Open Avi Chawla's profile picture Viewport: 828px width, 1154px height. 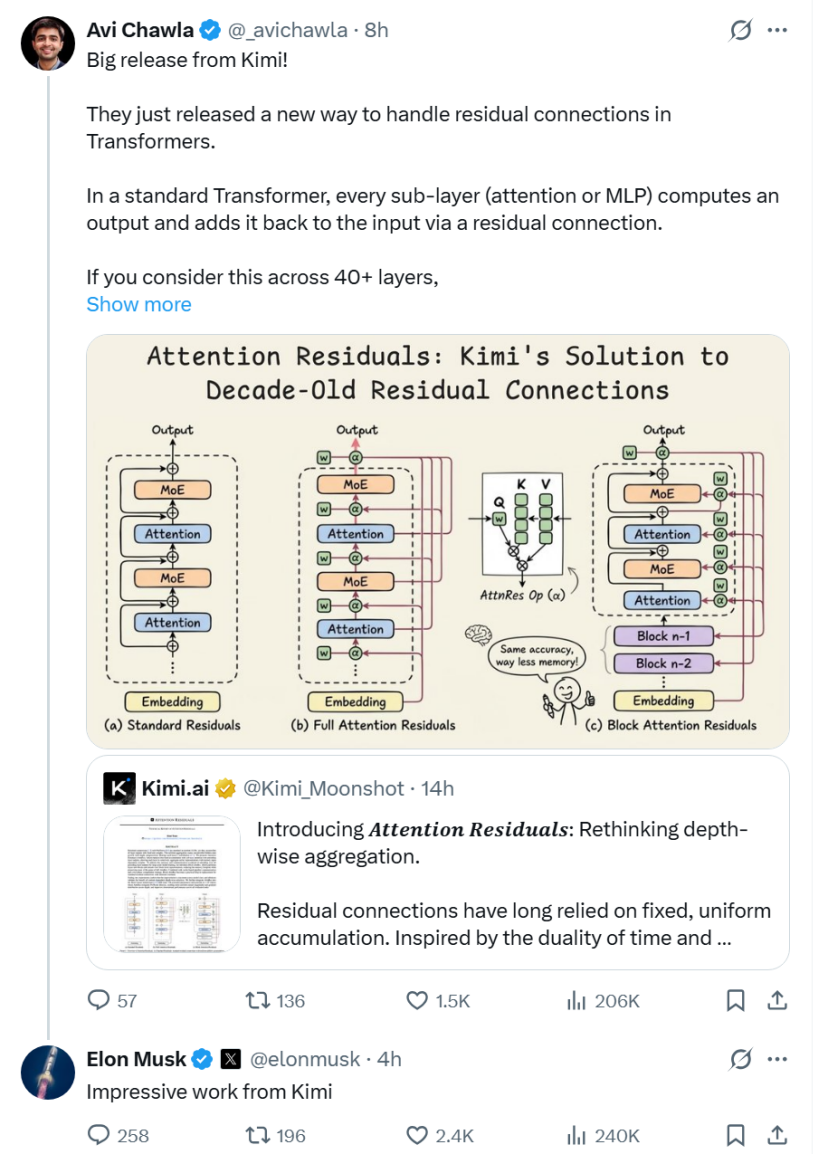click(47, 43)
